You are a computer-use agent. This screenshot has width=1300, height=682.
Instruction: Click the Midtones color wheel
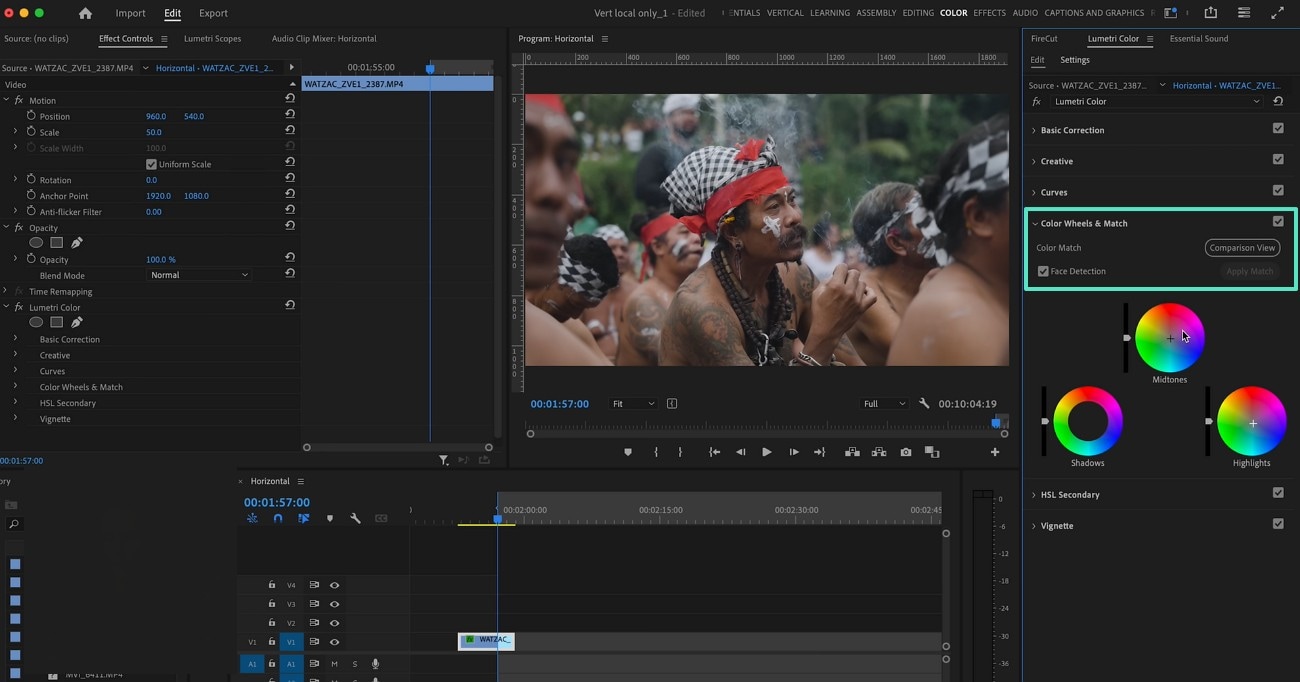point(1170,338)
